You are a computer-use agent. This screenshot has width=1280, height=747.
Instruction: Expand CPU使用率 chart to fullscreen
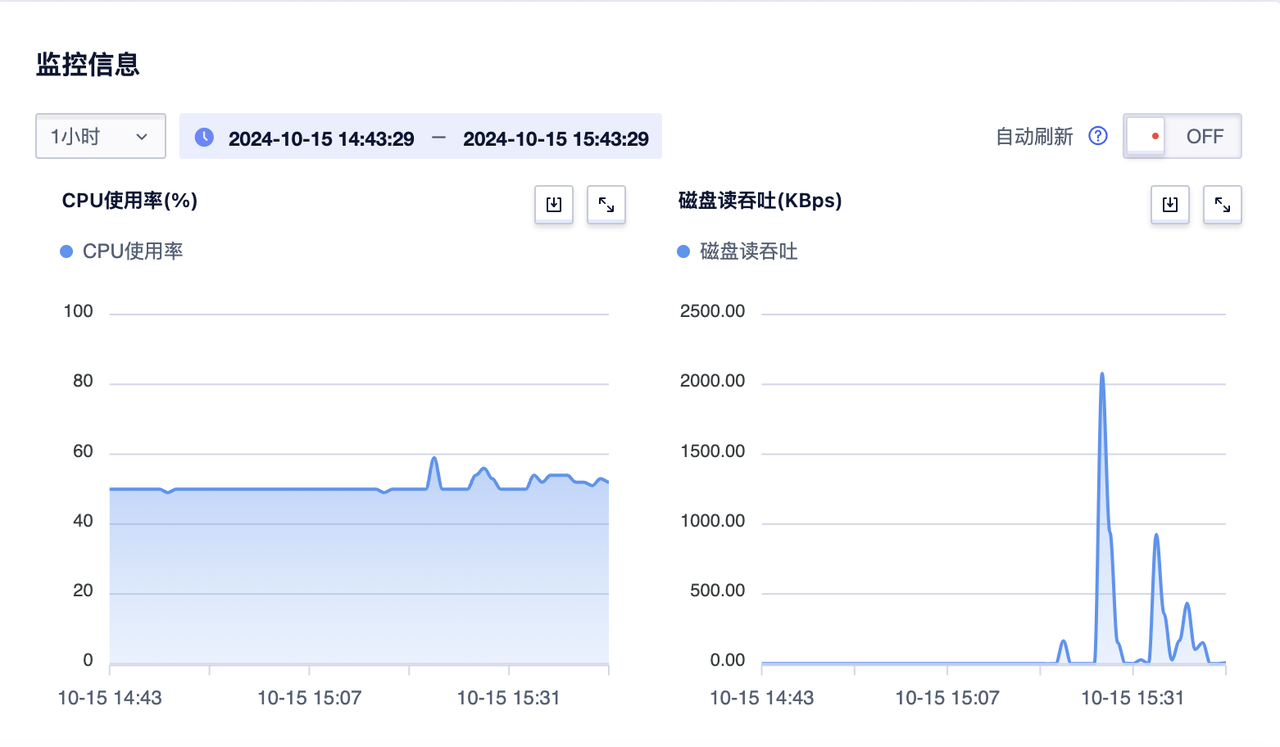pyautogui.click(x=606, y=204)
